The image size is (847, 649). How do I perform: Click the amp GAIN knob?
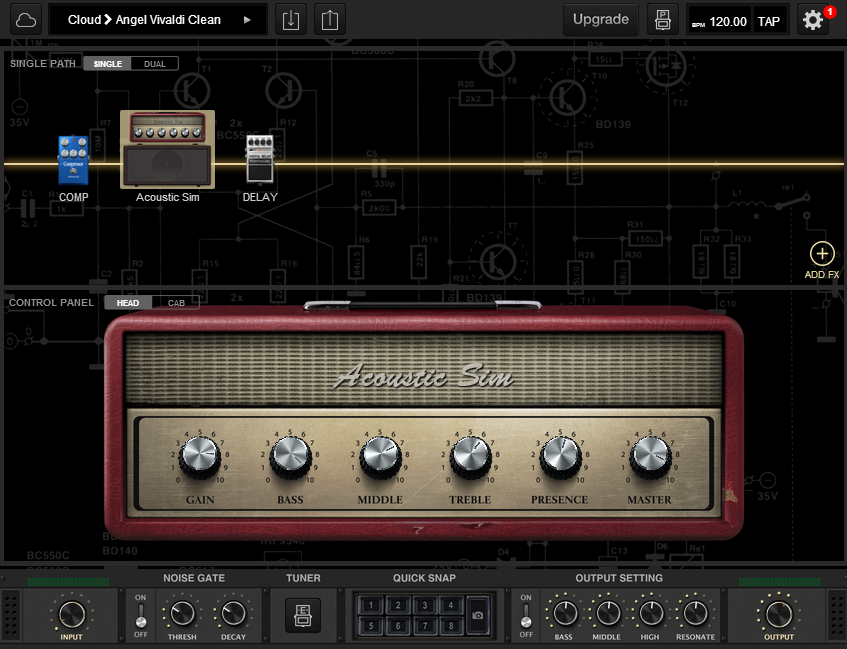coord(200,457)
